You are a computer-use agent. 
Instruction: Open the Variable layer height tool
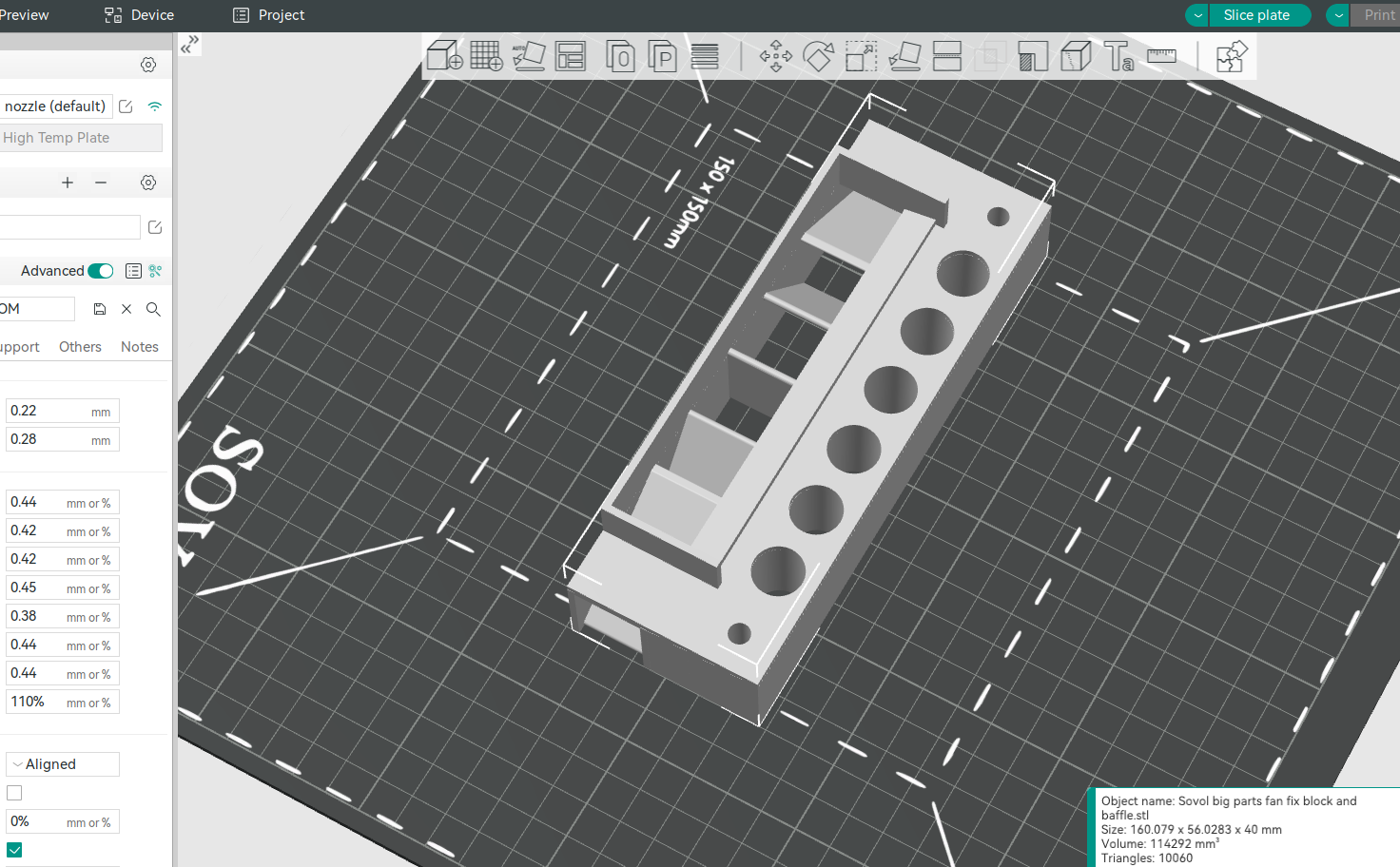click(x=705, y=56)
